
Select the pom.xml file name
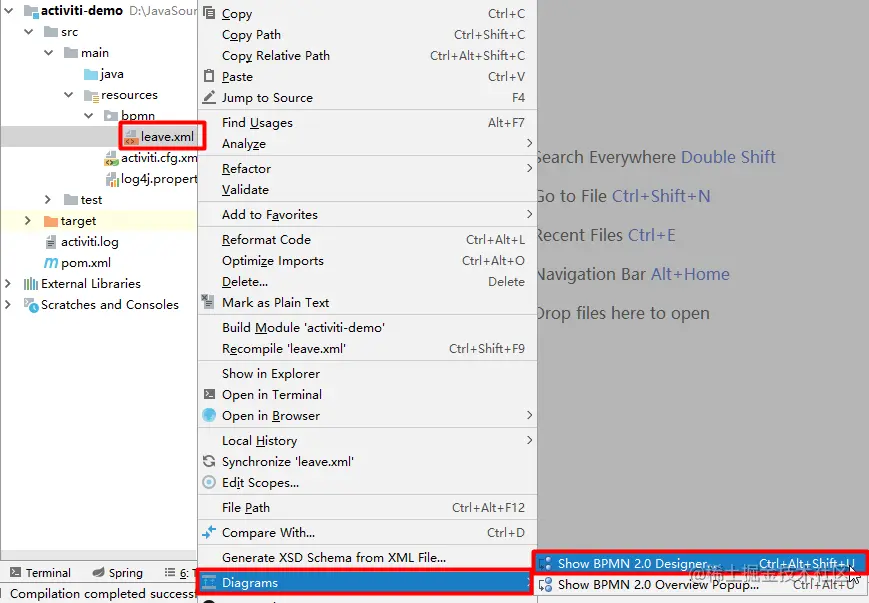click(x=86, y=263)
